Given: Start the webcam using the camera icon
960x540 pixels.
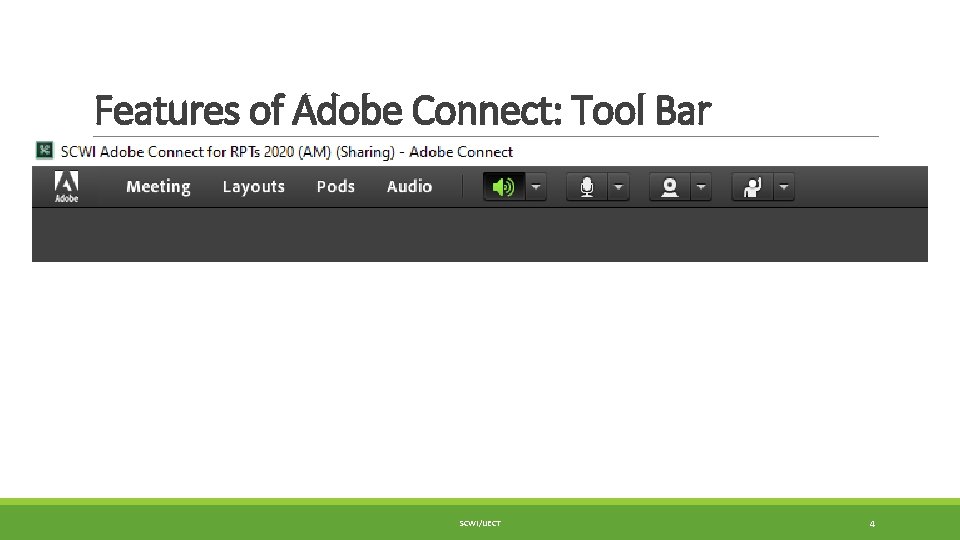Looking at the screenshot, I should tap(670, 187).
